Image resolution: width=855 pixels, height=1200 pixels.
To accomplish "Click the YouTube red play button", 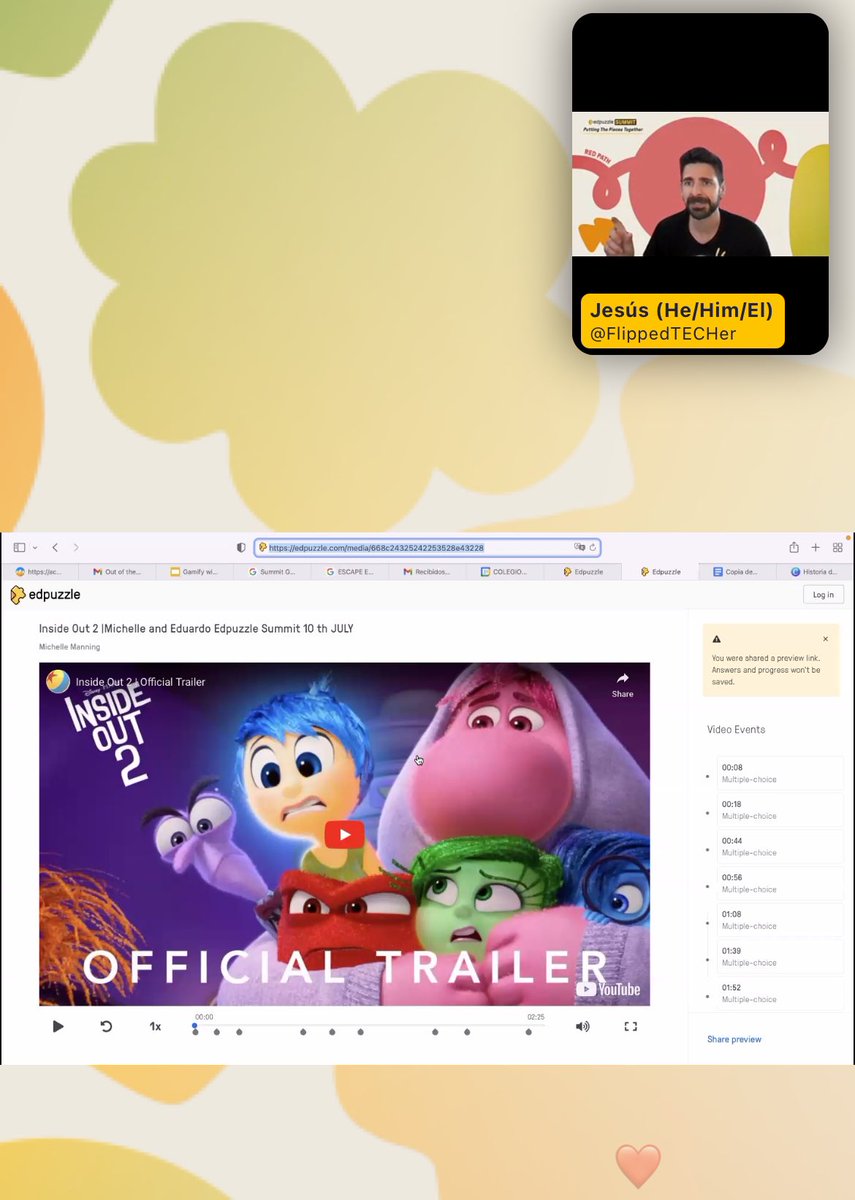I will [344, 835].
